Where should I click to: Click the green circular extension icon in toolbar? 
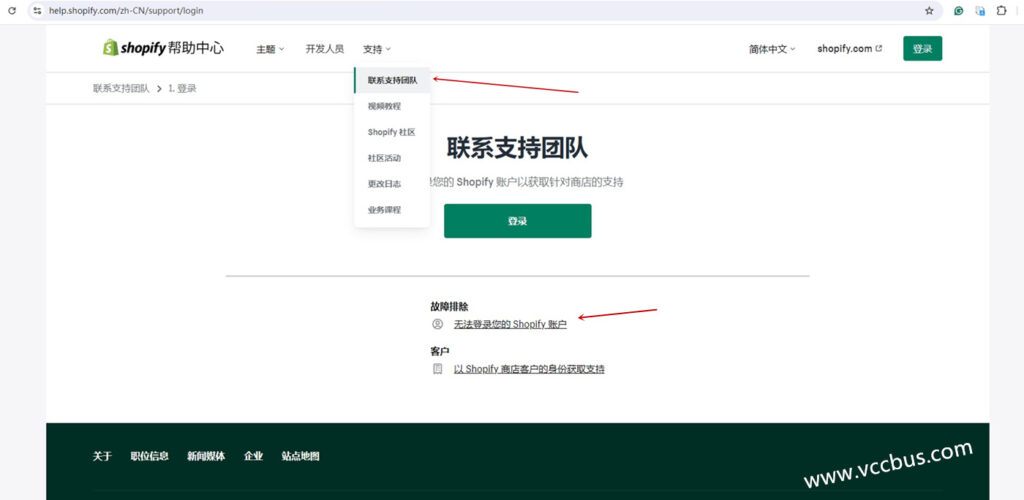pos(958,10)
